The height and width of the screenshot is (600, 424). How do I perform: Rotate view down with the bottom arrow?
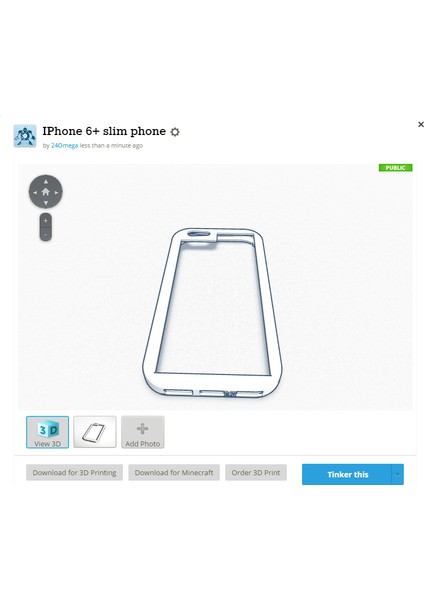46,203
